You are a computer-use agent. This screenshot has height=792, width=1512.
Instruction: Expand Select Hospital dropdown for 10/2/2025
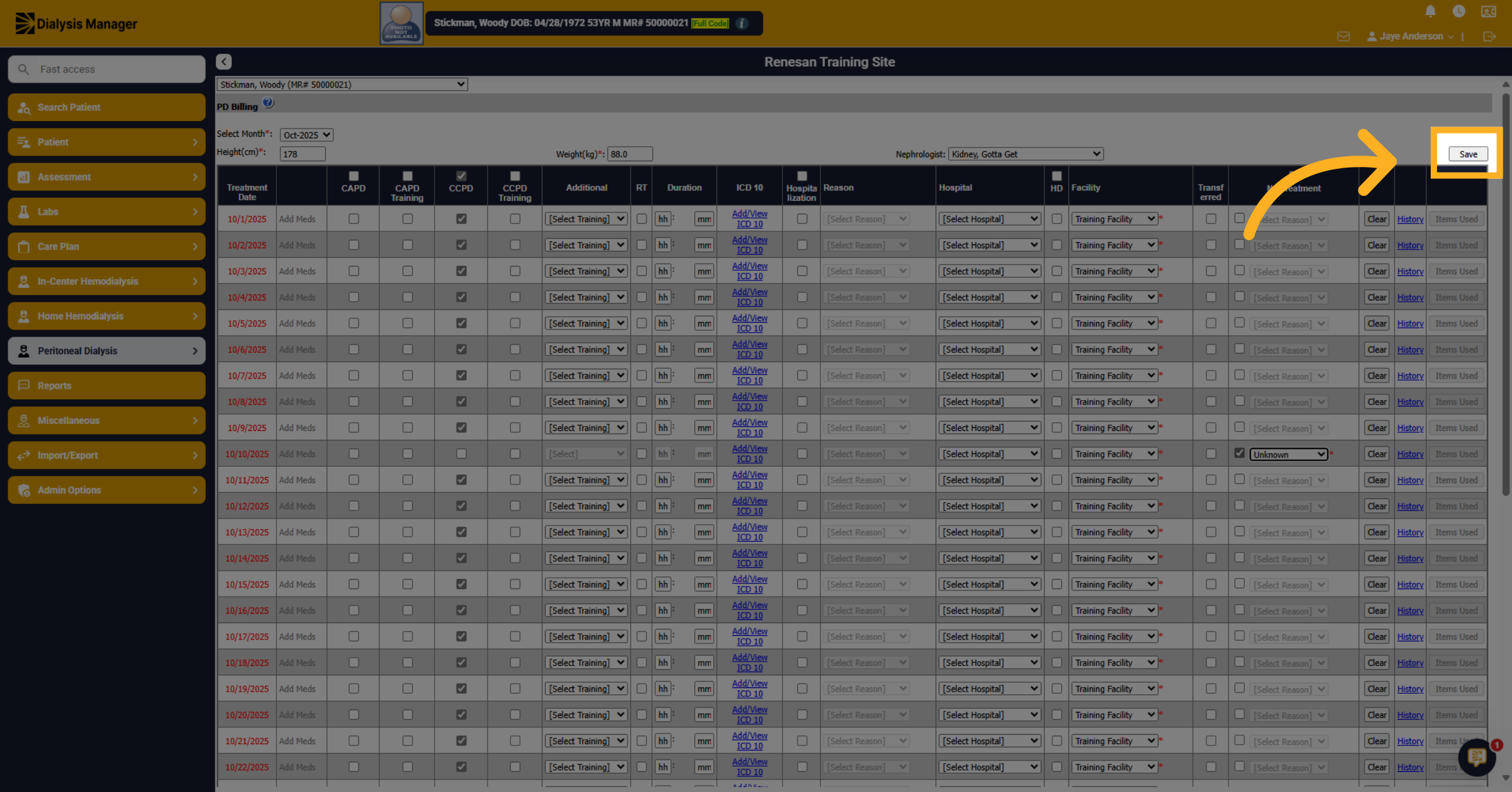coord(990,245)
